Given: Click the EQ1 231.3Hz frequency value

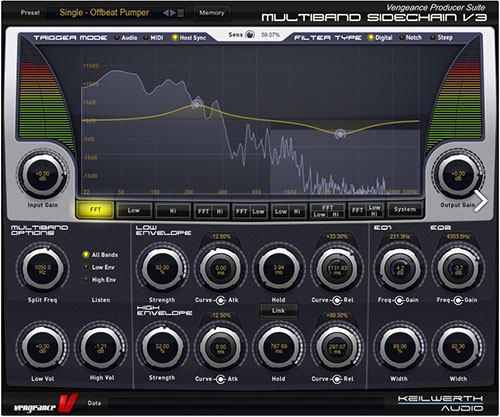Looking at the screenshot, I should pos(400,237).
